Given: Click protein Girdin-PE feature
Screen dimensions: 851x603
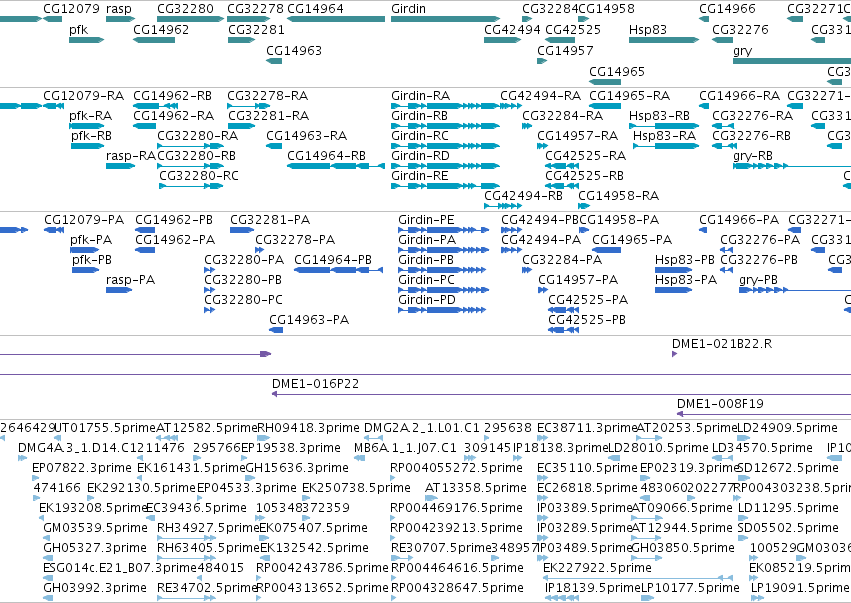Looking at the screenshot, I should (x=443, y=230).
